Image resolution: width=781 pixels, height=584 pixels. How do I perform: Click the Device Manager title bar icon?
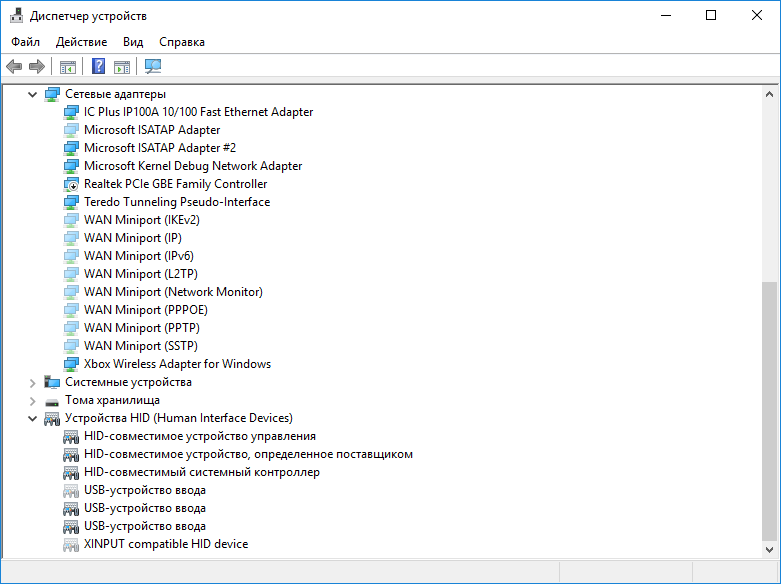pos(16,15)
